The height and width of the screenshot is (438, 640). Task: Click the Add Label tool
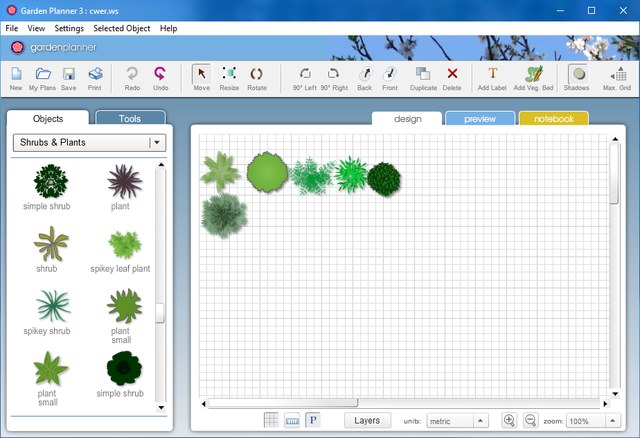coord(491,77)
